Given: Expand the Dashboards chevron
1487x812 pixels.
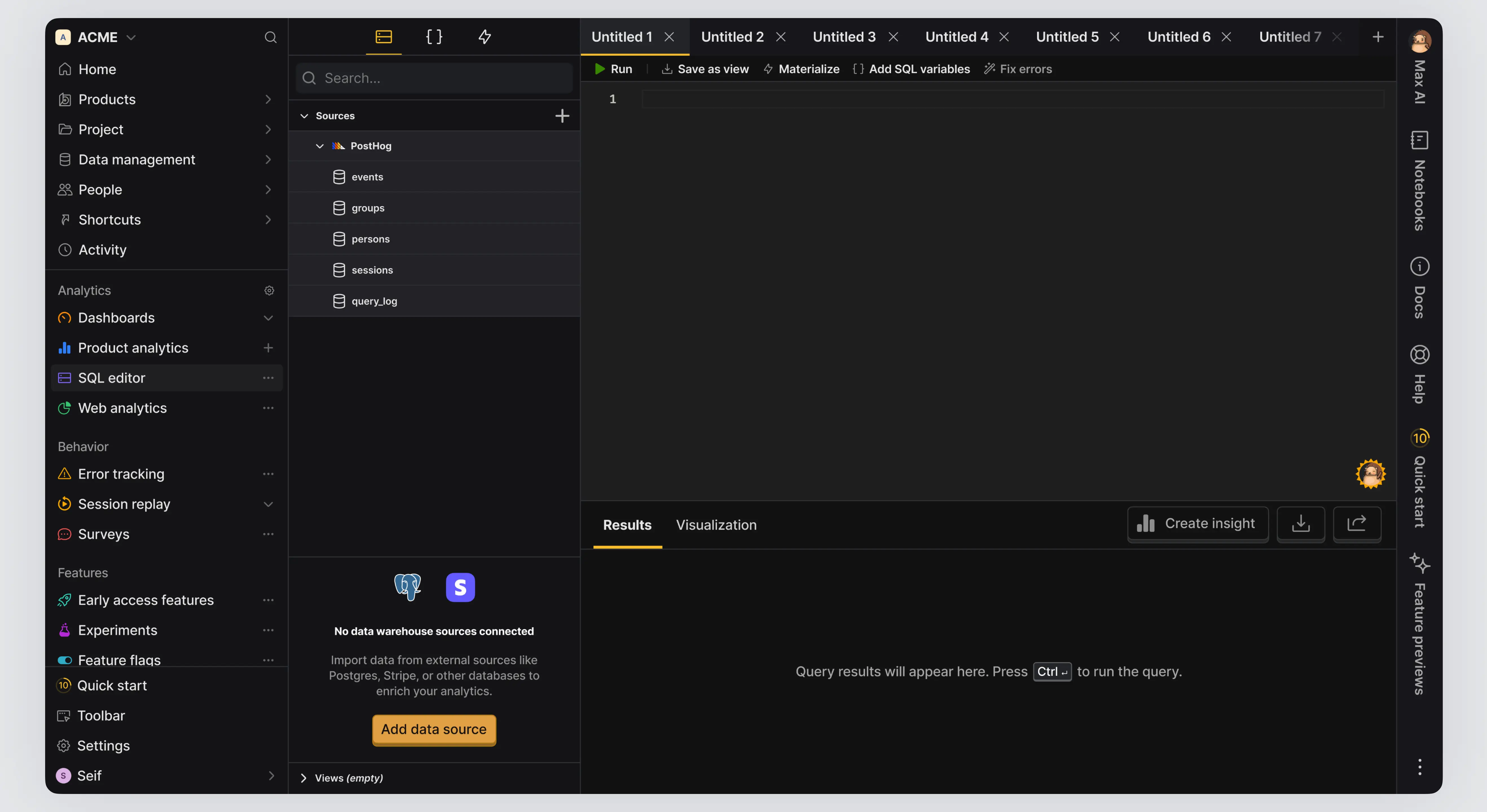Looking at the screenshot, I should [268, 318].
